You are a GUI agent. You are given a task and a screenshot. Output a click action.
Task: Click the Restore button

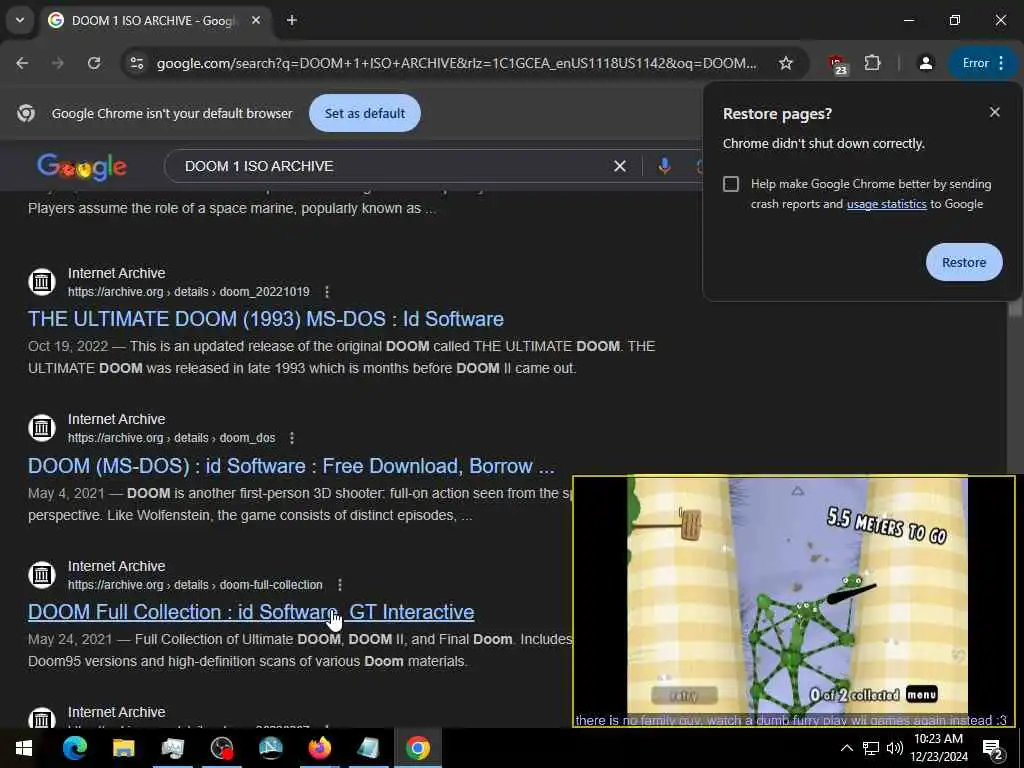(x=964, y=262)
